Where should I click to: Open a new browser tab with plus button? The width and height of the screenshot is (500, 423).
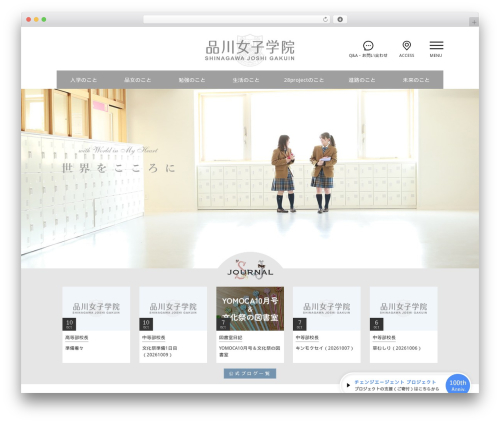tap(474, 22)
